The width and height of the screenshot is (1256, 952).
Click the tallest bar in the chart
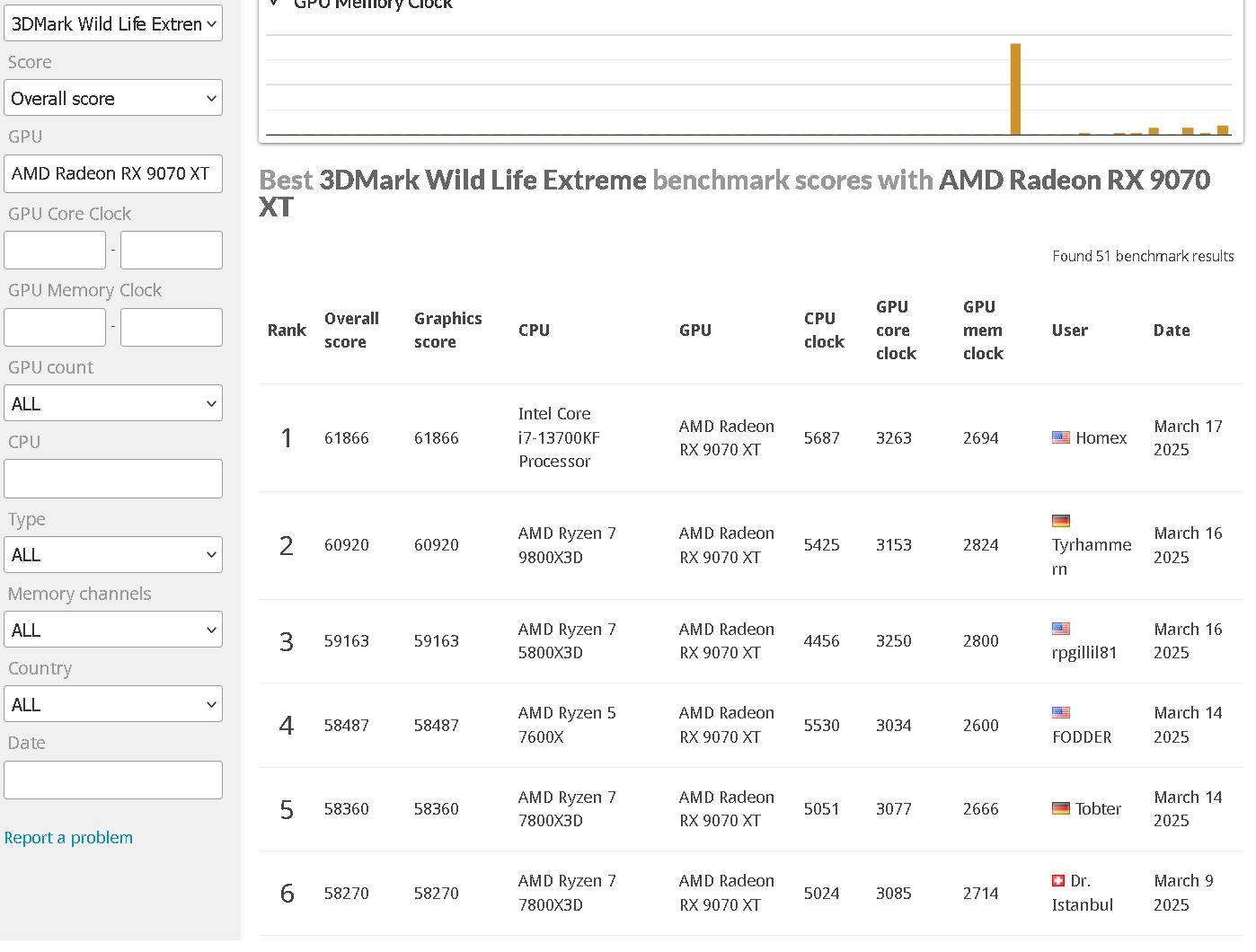pyautogui.click(x=1015, y=89)
